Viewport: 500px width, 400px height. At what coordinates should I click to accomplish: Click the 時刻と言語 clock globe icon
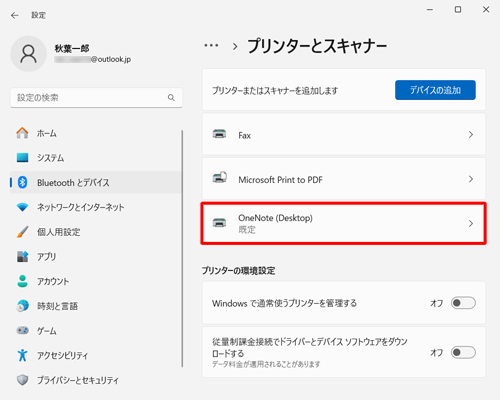(x=22, y=306)
